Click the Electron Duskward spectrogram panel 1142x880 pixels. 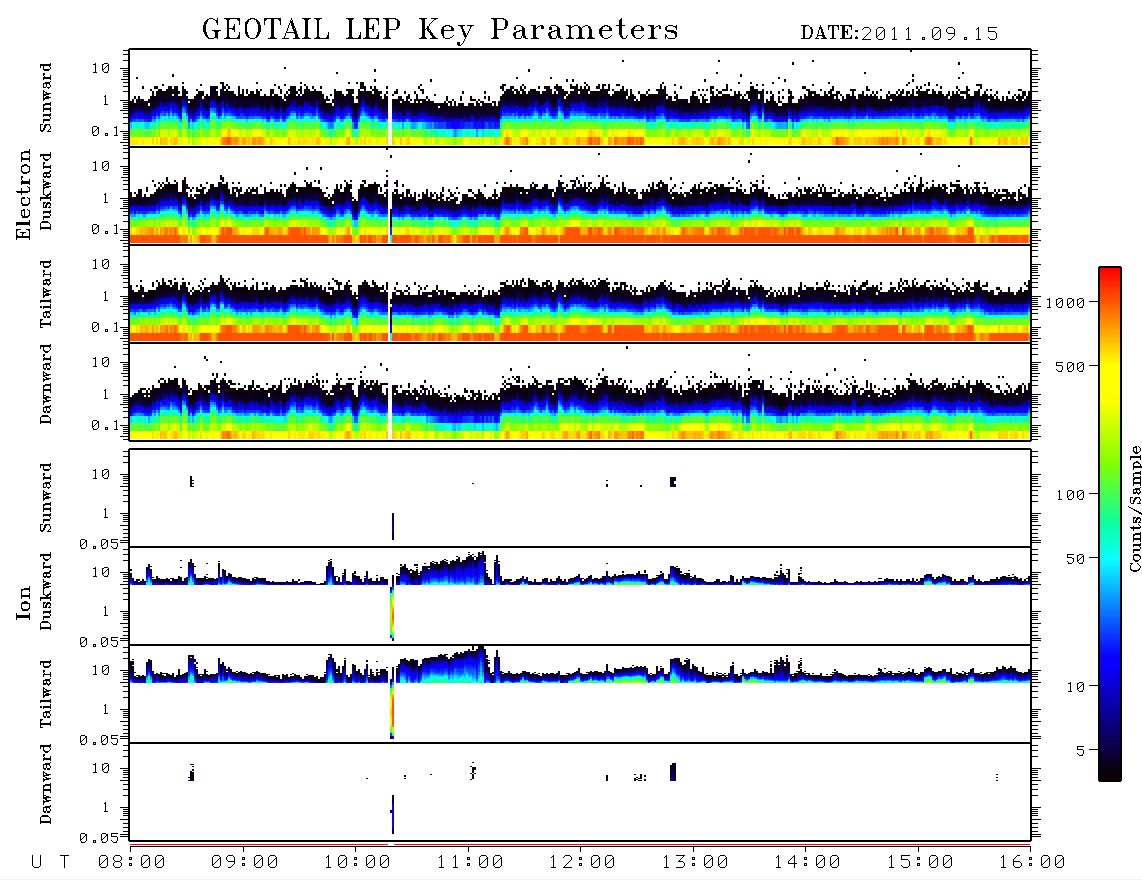click(x=580, y=196)
